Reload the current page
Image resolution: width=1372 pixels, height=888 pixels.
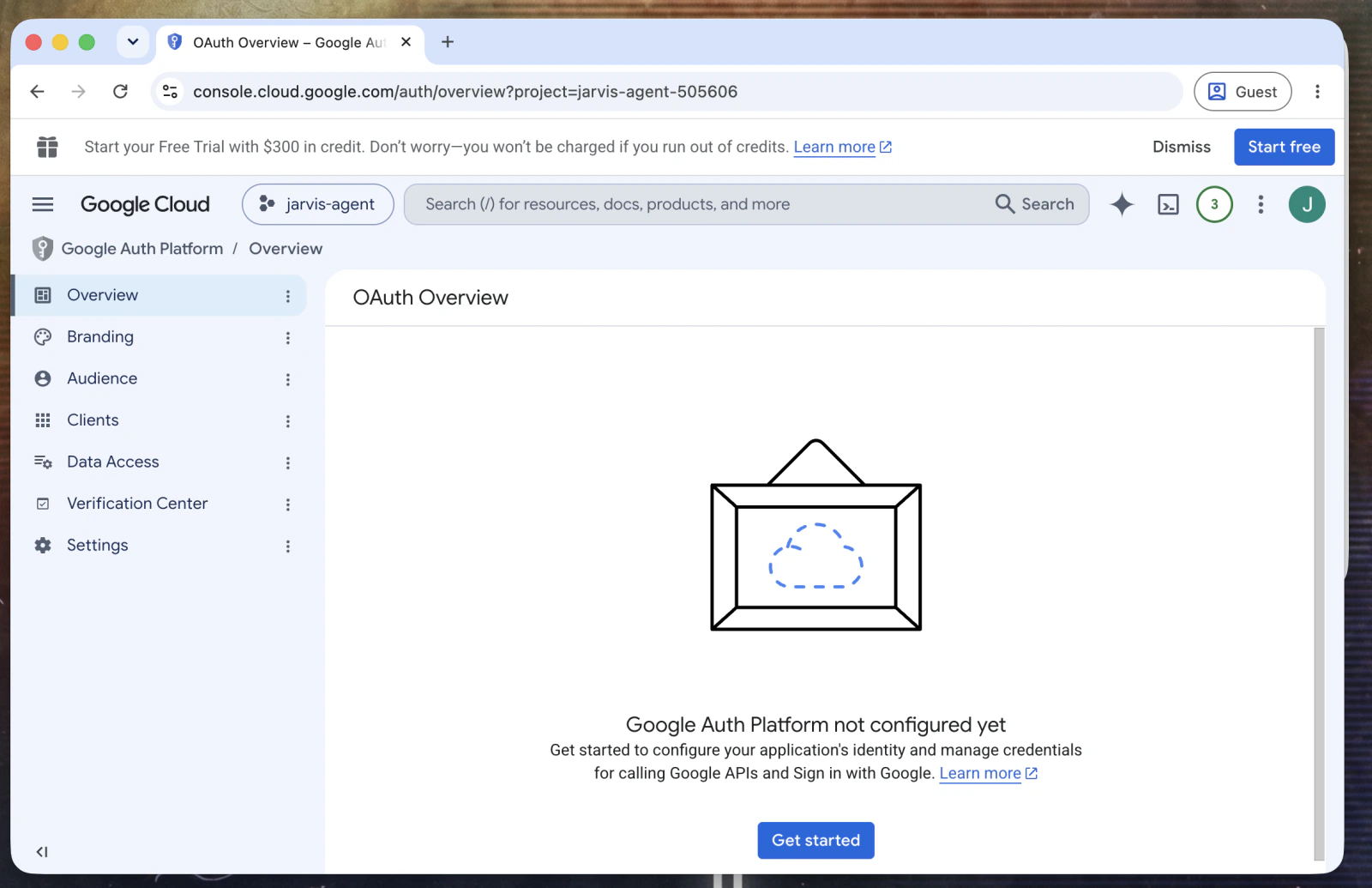[x=120, y=92]
